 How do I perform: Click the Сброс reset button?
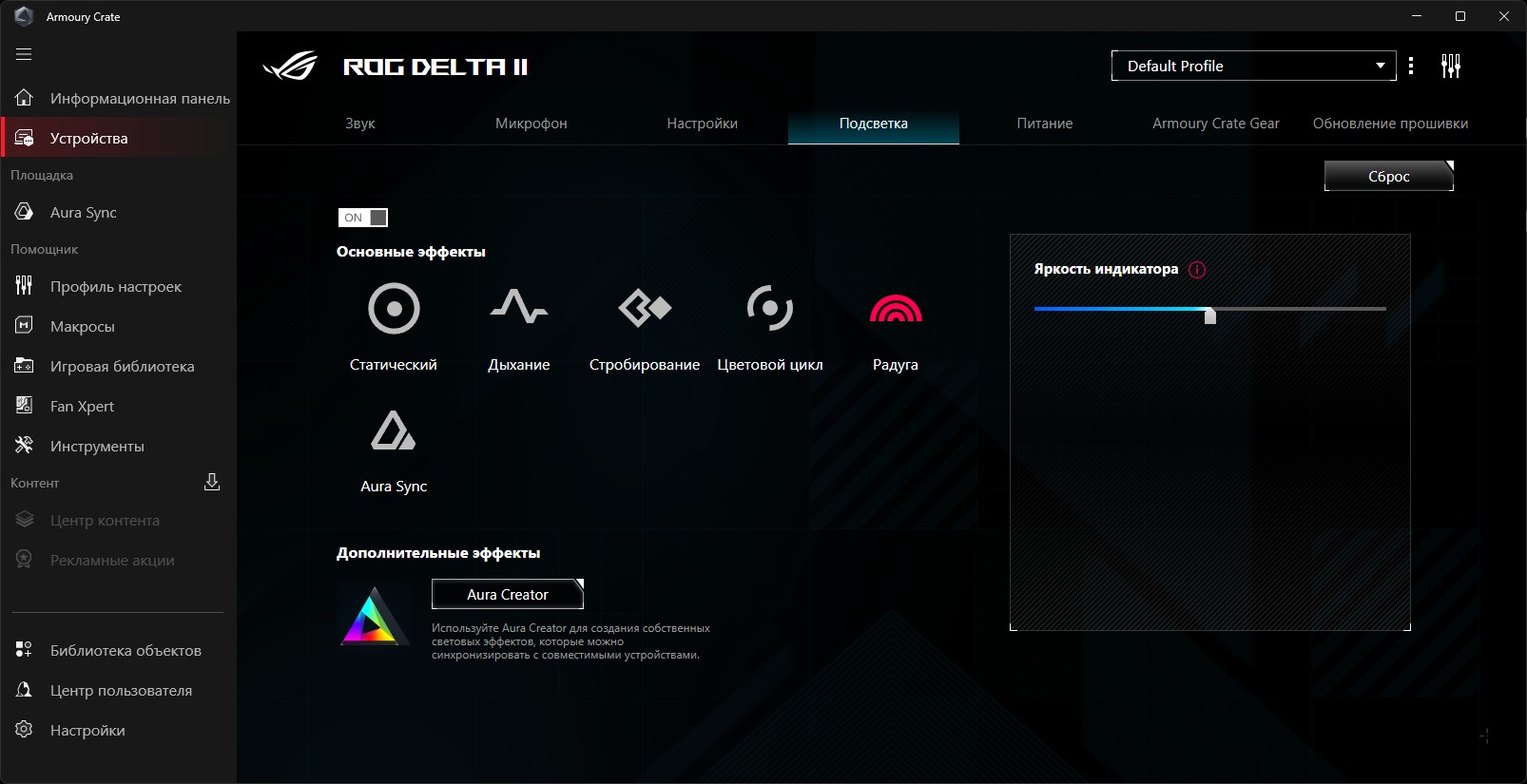coord(1389,176)
